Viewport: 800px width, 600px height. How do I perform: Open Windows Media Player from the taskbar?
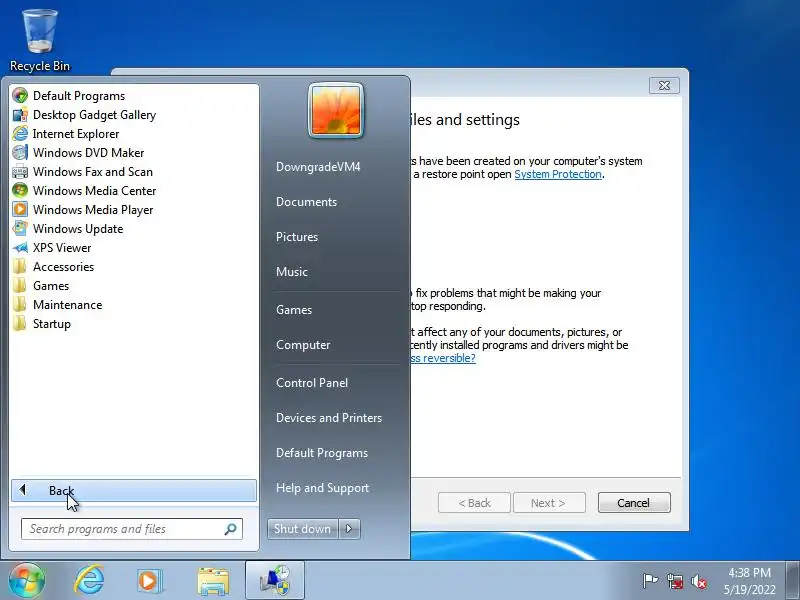click(149, 580)
